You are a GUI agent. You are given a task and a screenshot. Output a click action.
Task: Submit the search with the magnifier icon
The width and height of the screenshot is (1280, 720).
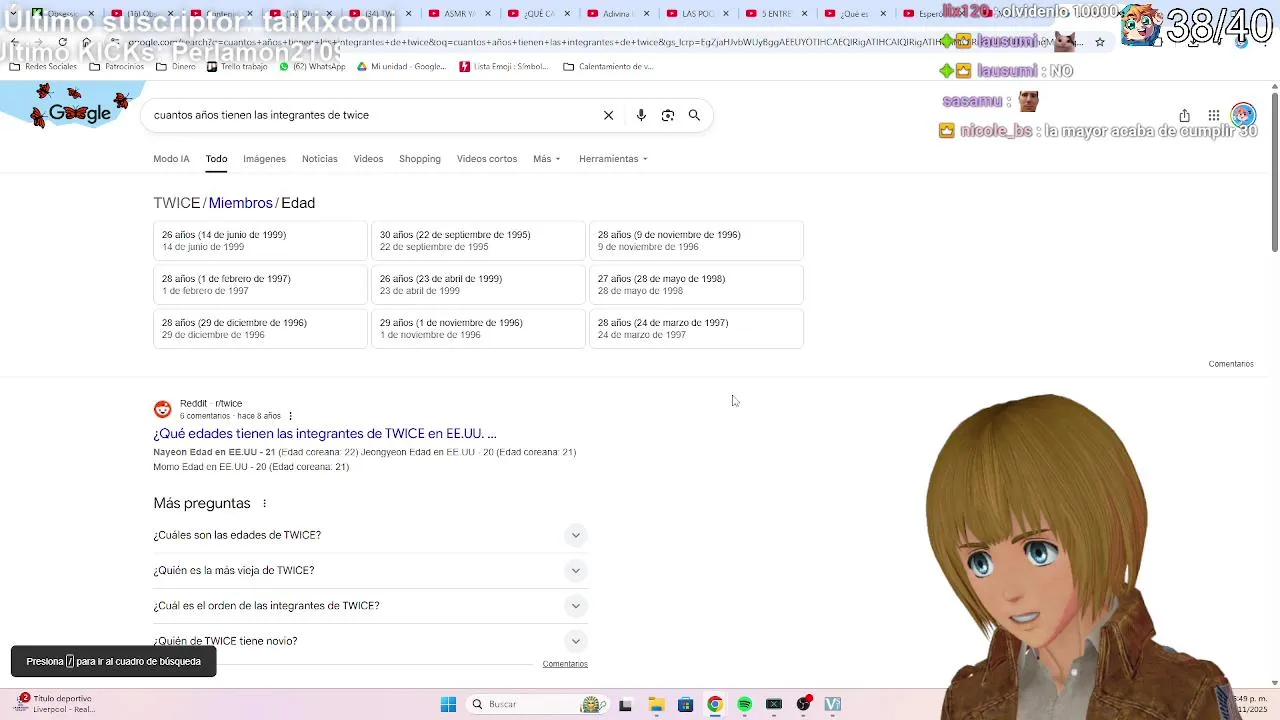click(x=694, y=115)
